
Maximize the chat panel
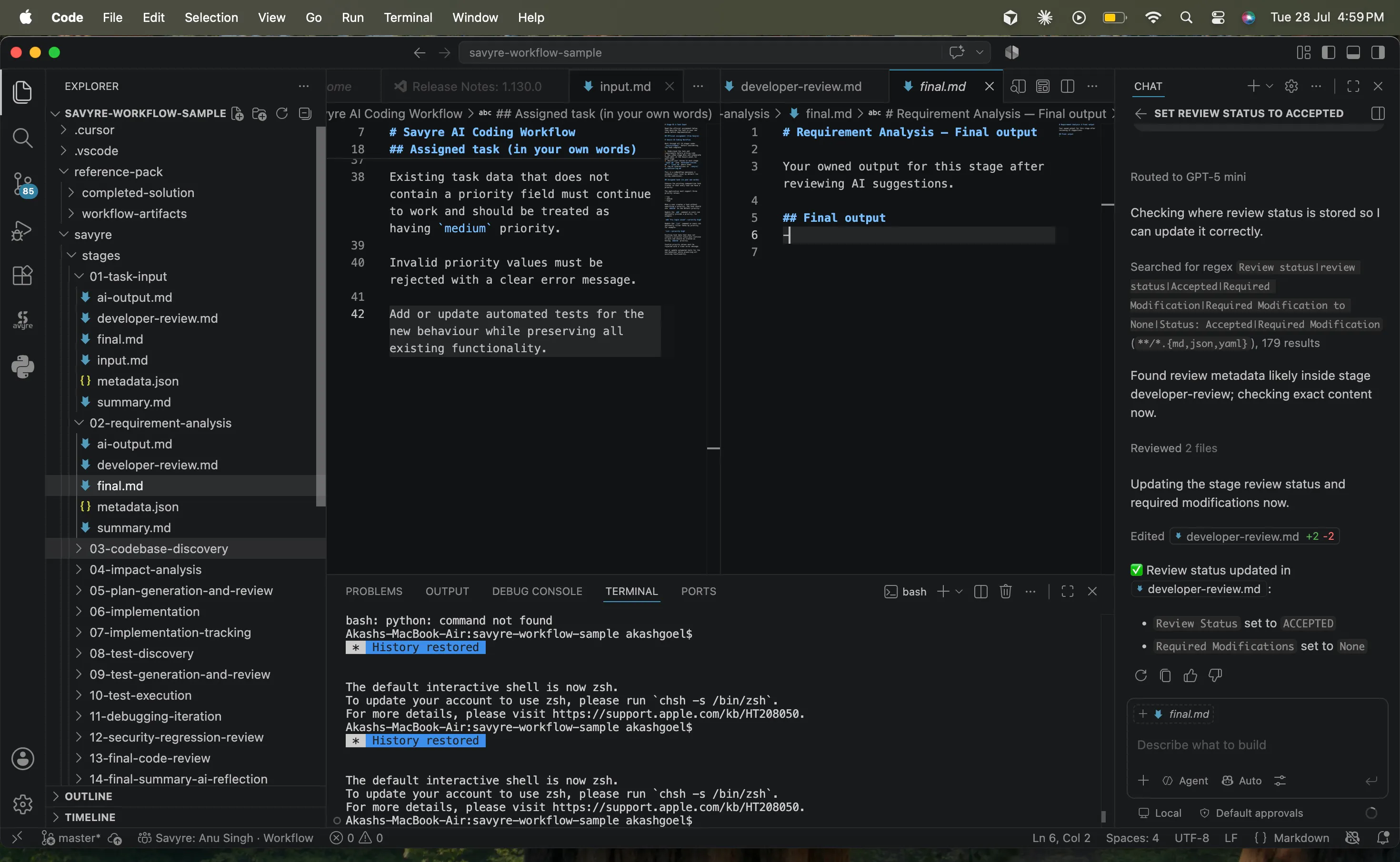tap(1353, 86)
